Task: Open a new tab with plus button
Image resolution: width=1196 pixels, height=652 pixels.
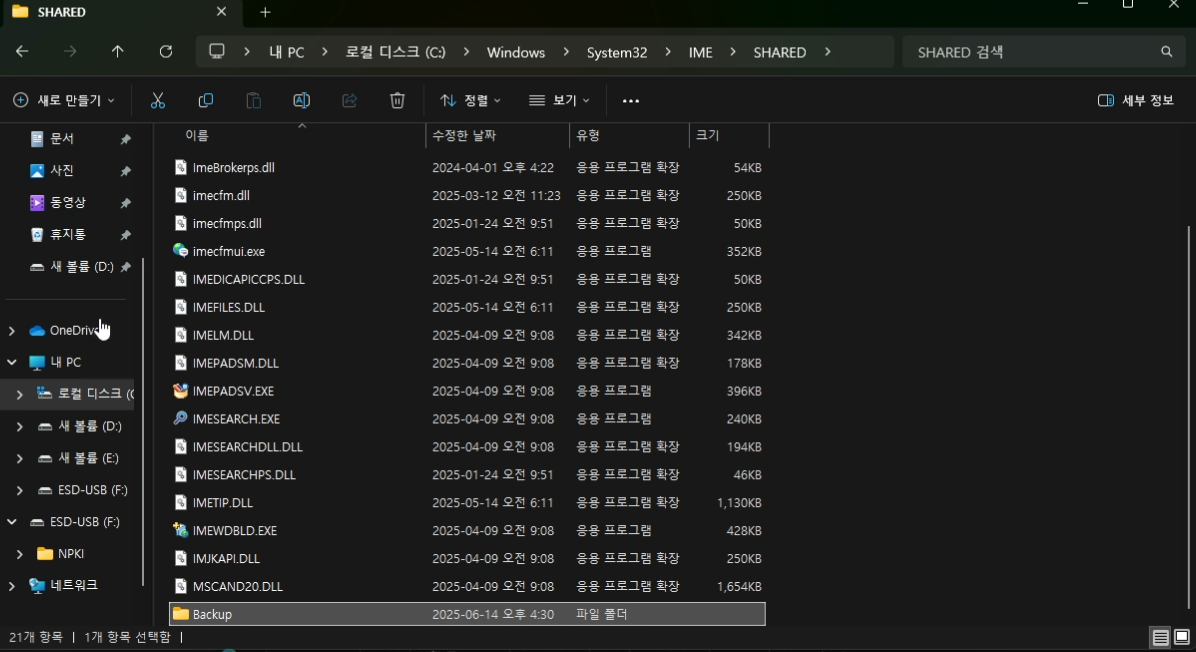Action: pos(265,12)
